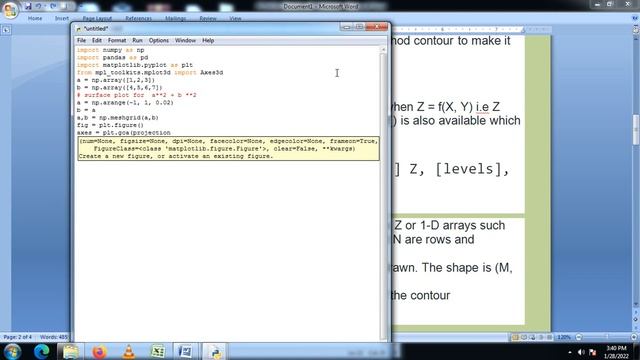Open Review tab in Word
640x360 pixels.
click(x=208, y=18)
